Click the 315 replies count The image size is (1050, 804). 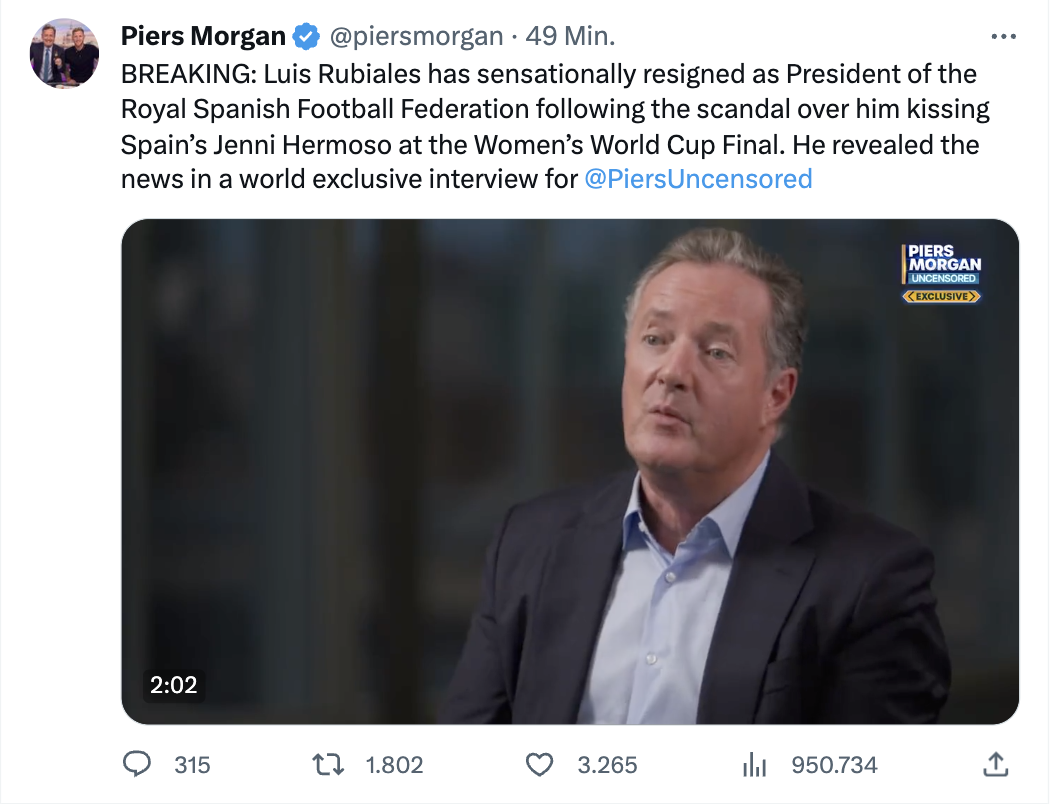(192, 765)
